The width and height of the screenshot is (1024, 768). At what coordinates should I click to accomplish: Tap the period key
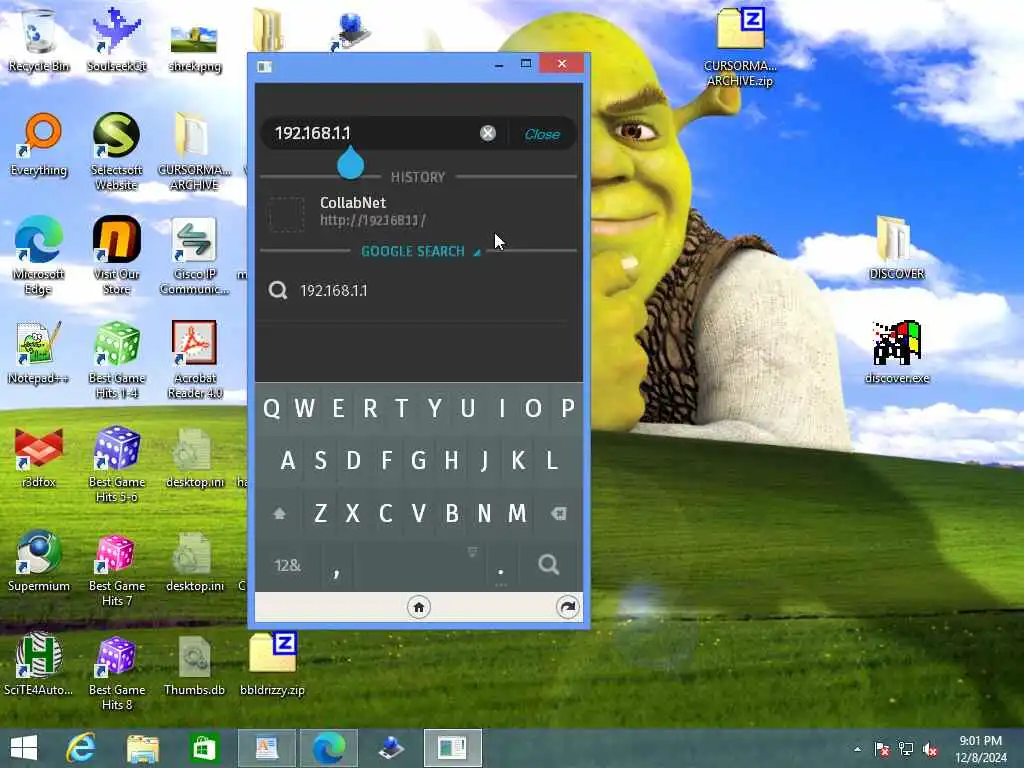point(501,566)
